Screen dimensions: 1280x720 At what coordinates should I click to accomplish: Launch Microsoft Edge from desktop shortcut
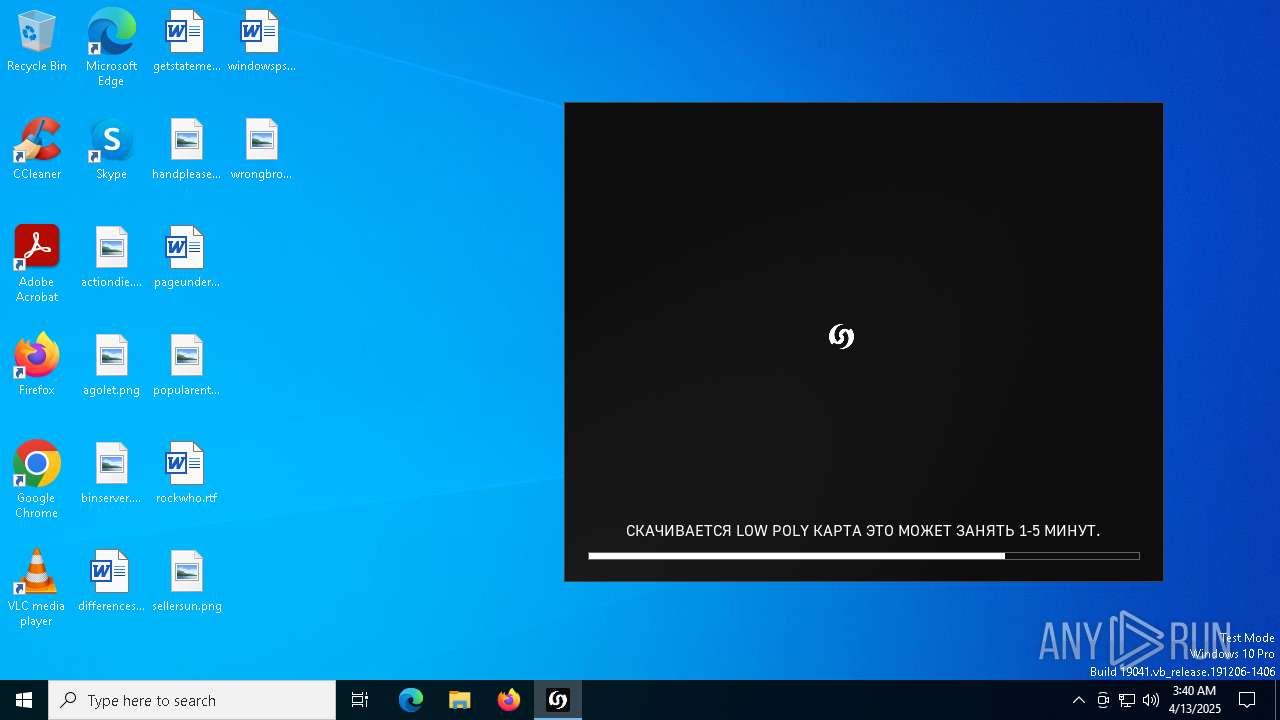[x=111, y=48]
